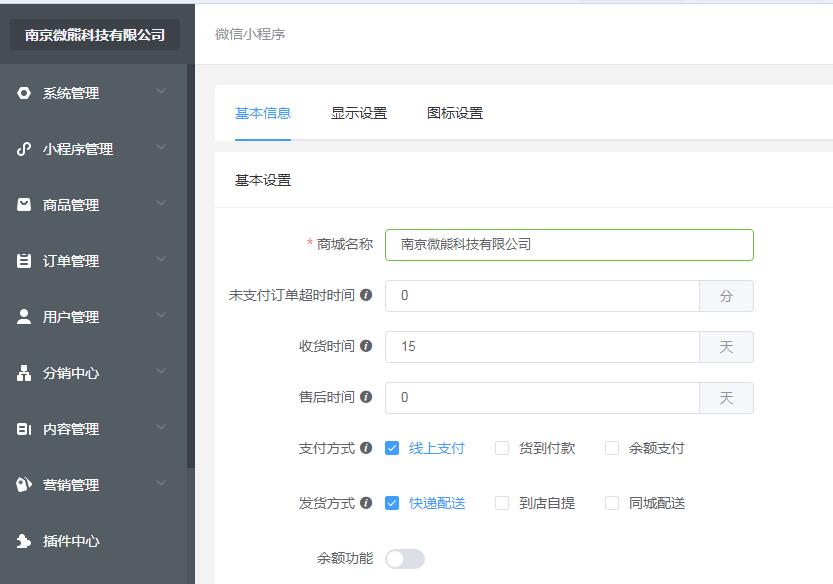Enable the 货到付款 checkbox
Image resolution: width=833 pixels, height=584 pixels.
click(502, 448)
